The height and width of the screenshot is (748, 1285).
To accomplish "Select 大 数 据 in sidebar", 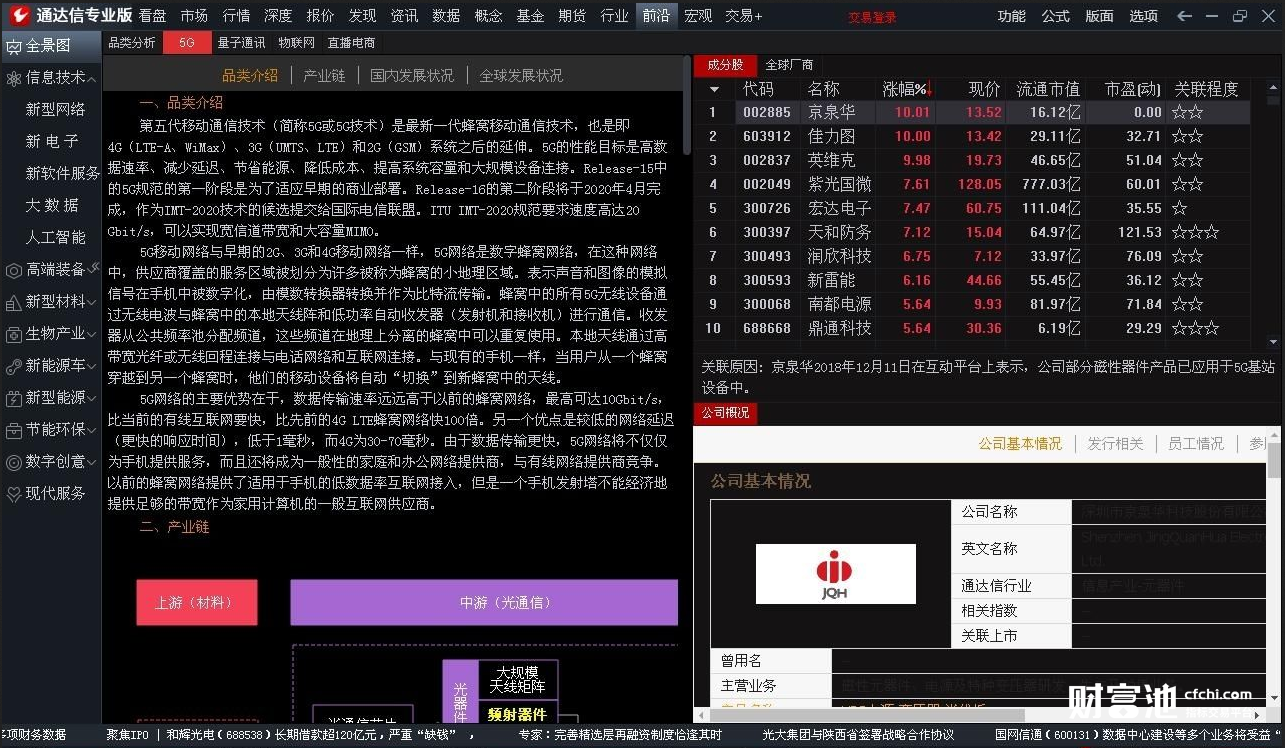I will click(52, 206).
